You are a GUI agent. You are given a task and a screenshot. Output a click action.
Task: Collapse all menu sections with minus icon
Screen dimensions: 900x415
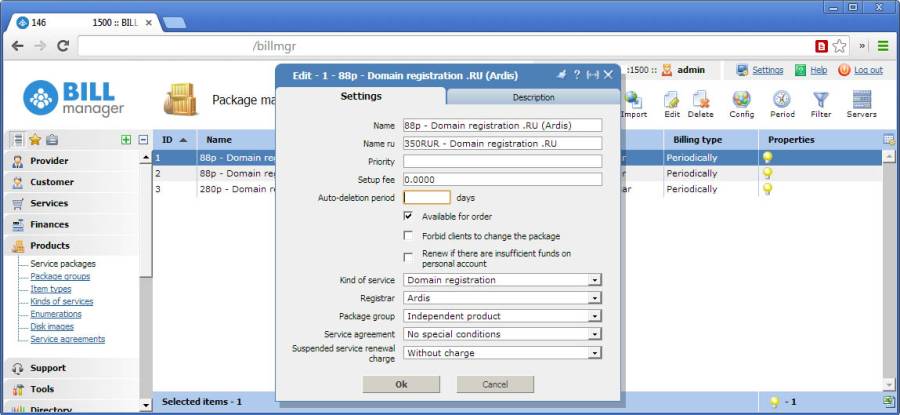143,139
